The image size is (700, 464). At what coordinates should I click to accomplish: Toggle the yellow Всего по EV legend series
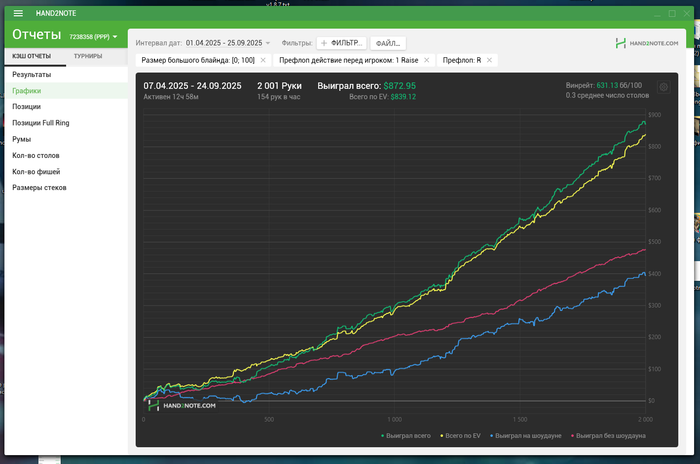click(x=460, y=435)
